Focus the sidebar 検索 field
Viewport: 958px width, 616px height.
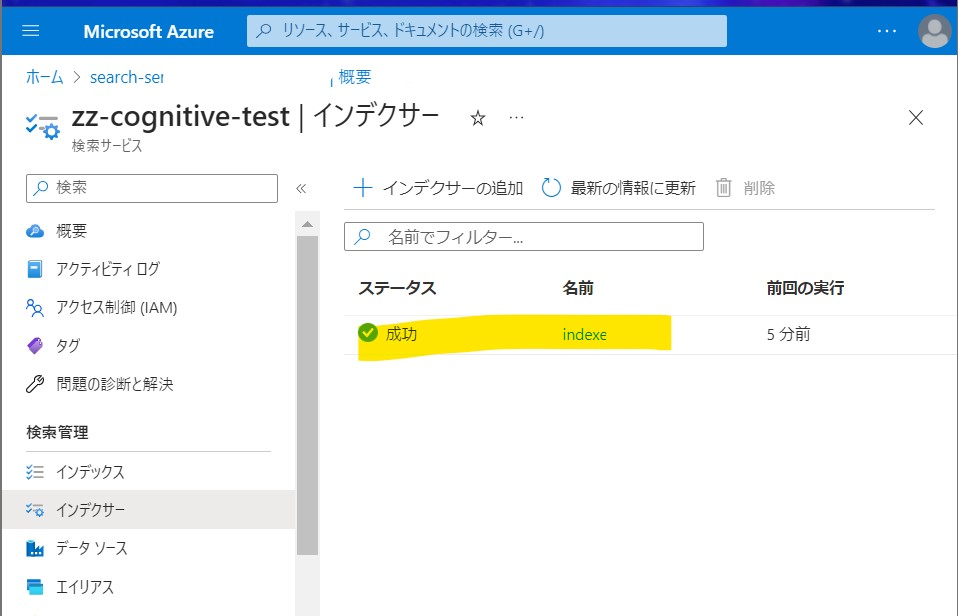[x=152, y=188]
